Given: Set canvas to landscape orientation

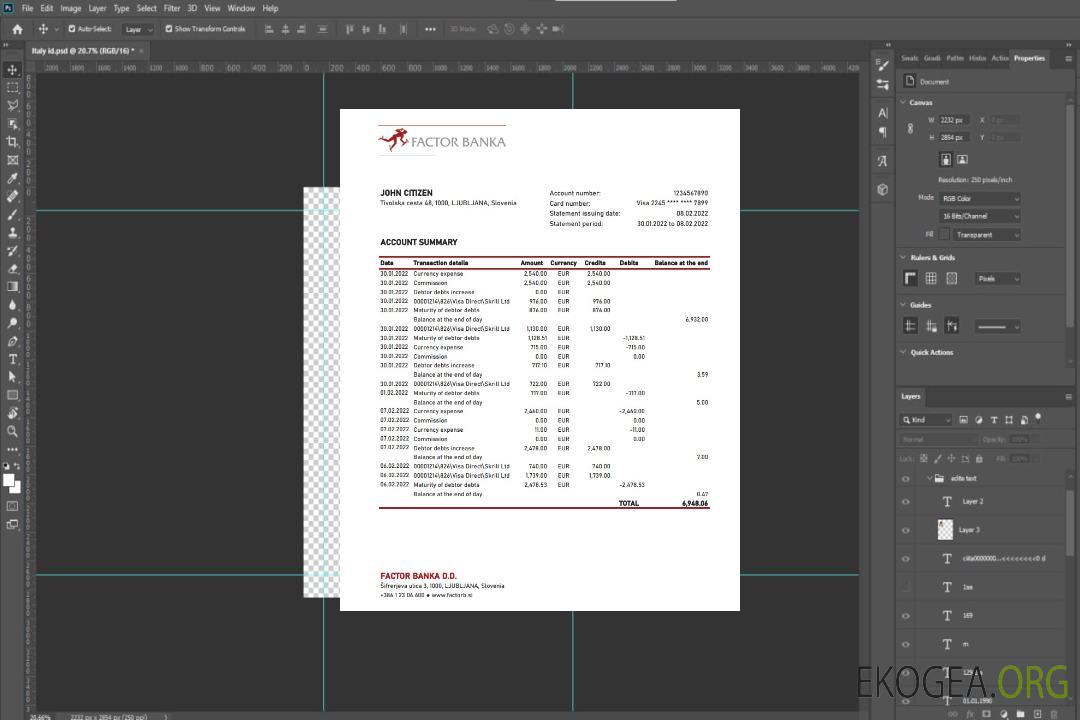Looking at the screenshot, I should [962, 159].
